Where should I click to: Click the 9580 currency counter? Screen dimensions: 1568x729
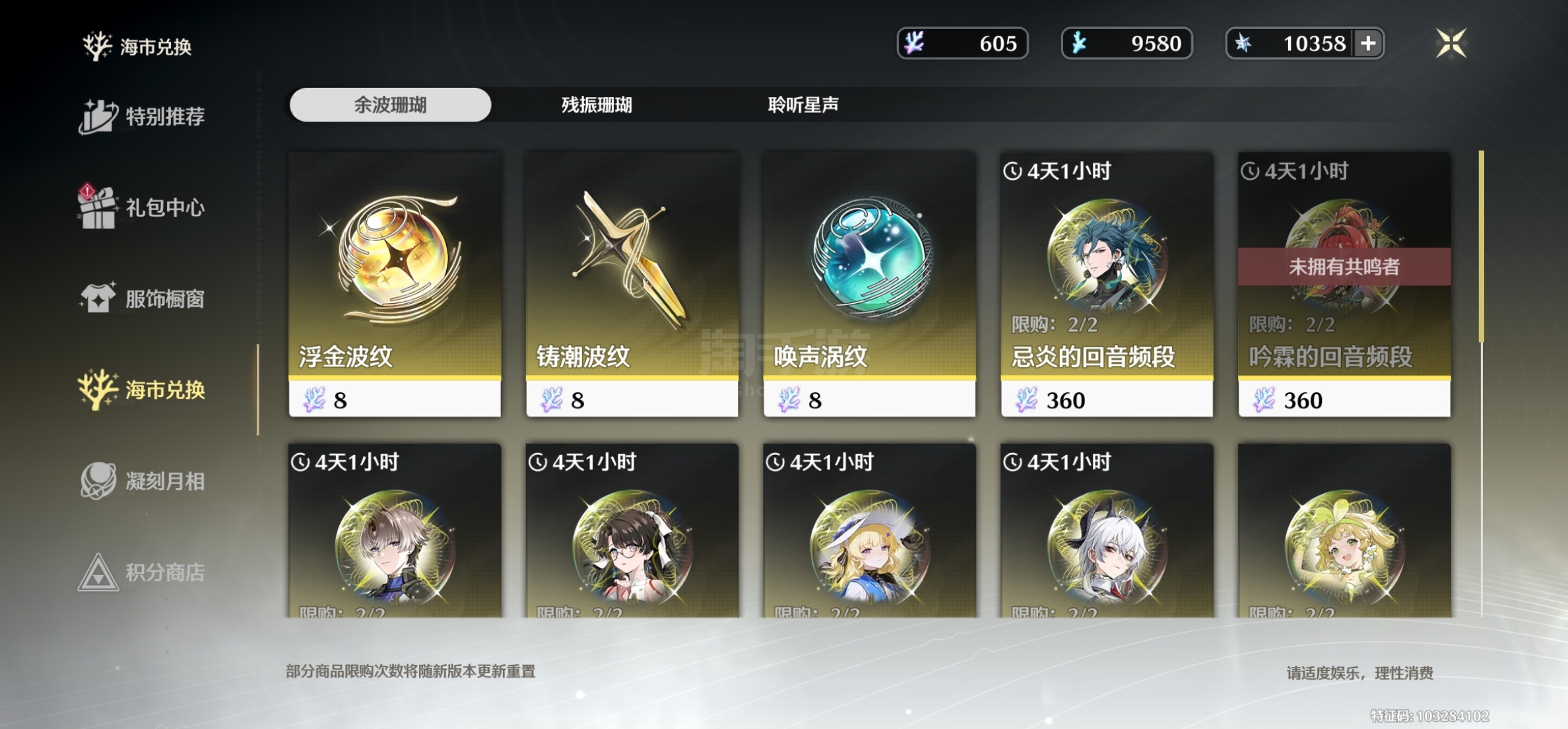[1127, 44]
